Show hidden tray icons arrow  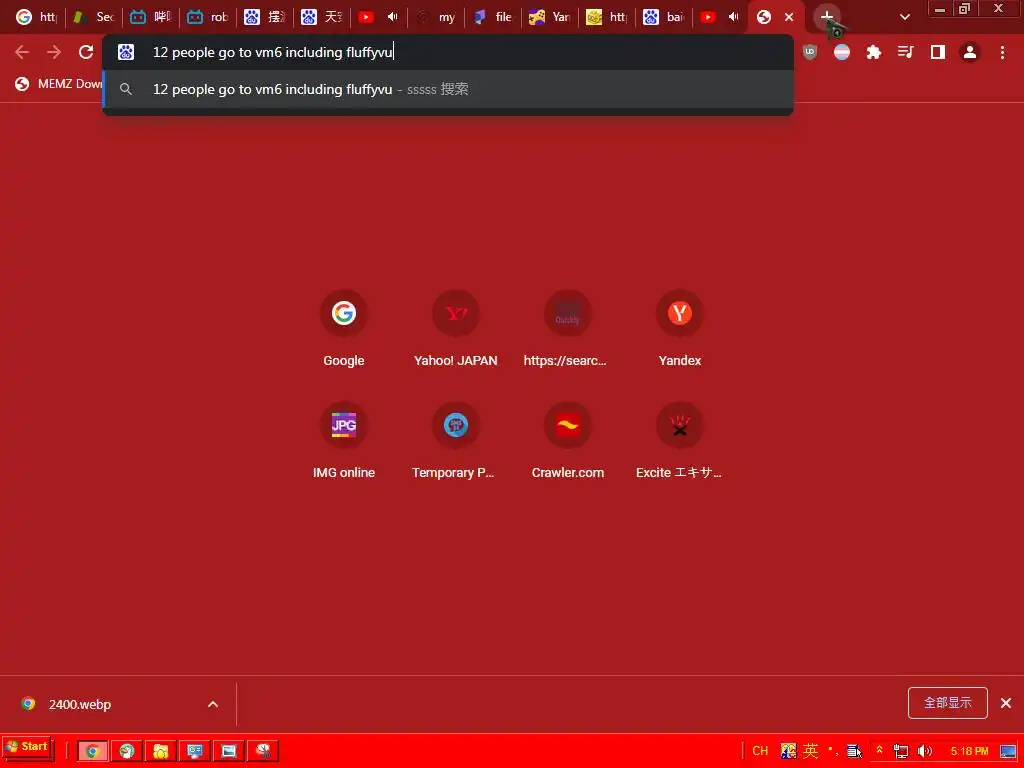pos(880,750)
